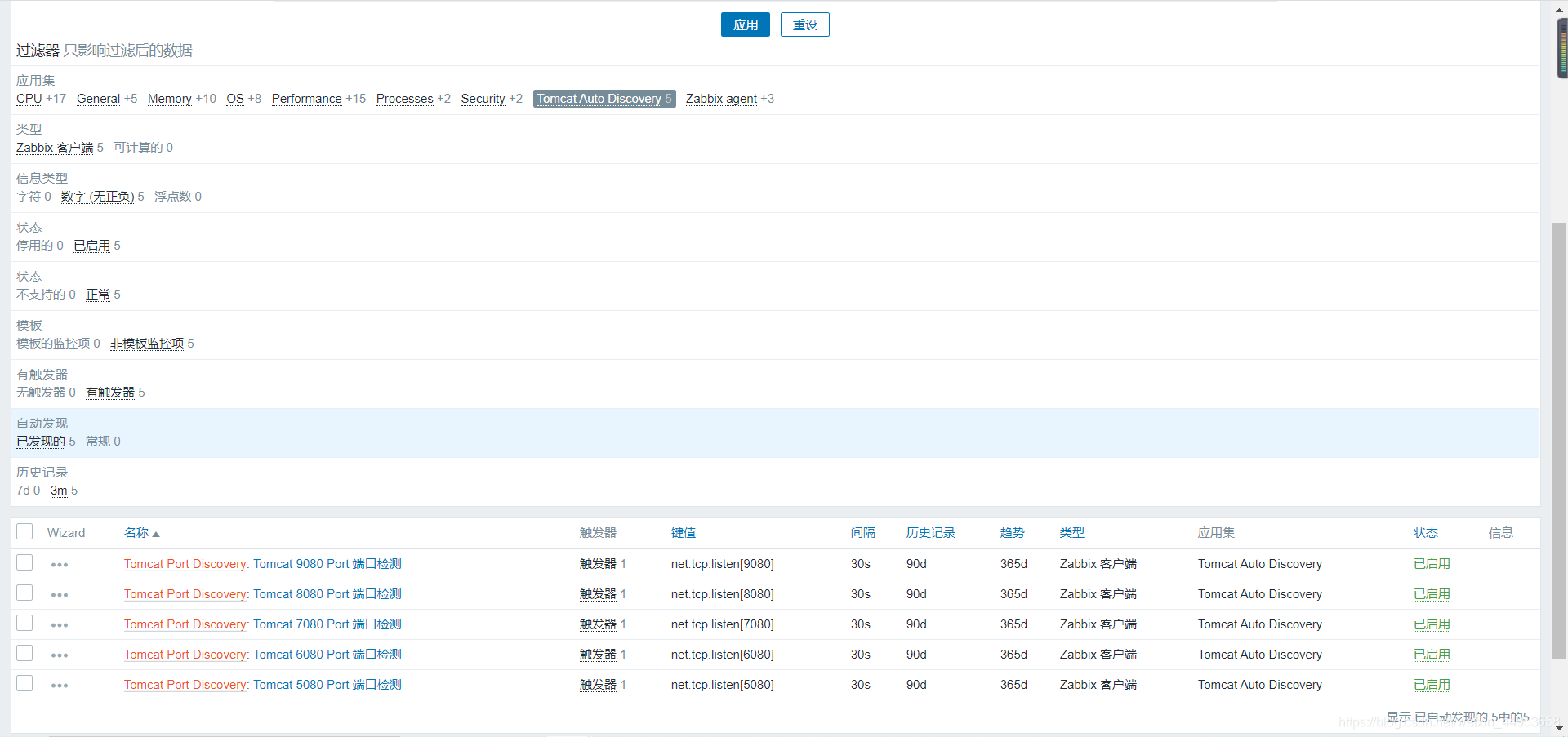Click key value net.tcp.listen[7080]

[723, 624]
